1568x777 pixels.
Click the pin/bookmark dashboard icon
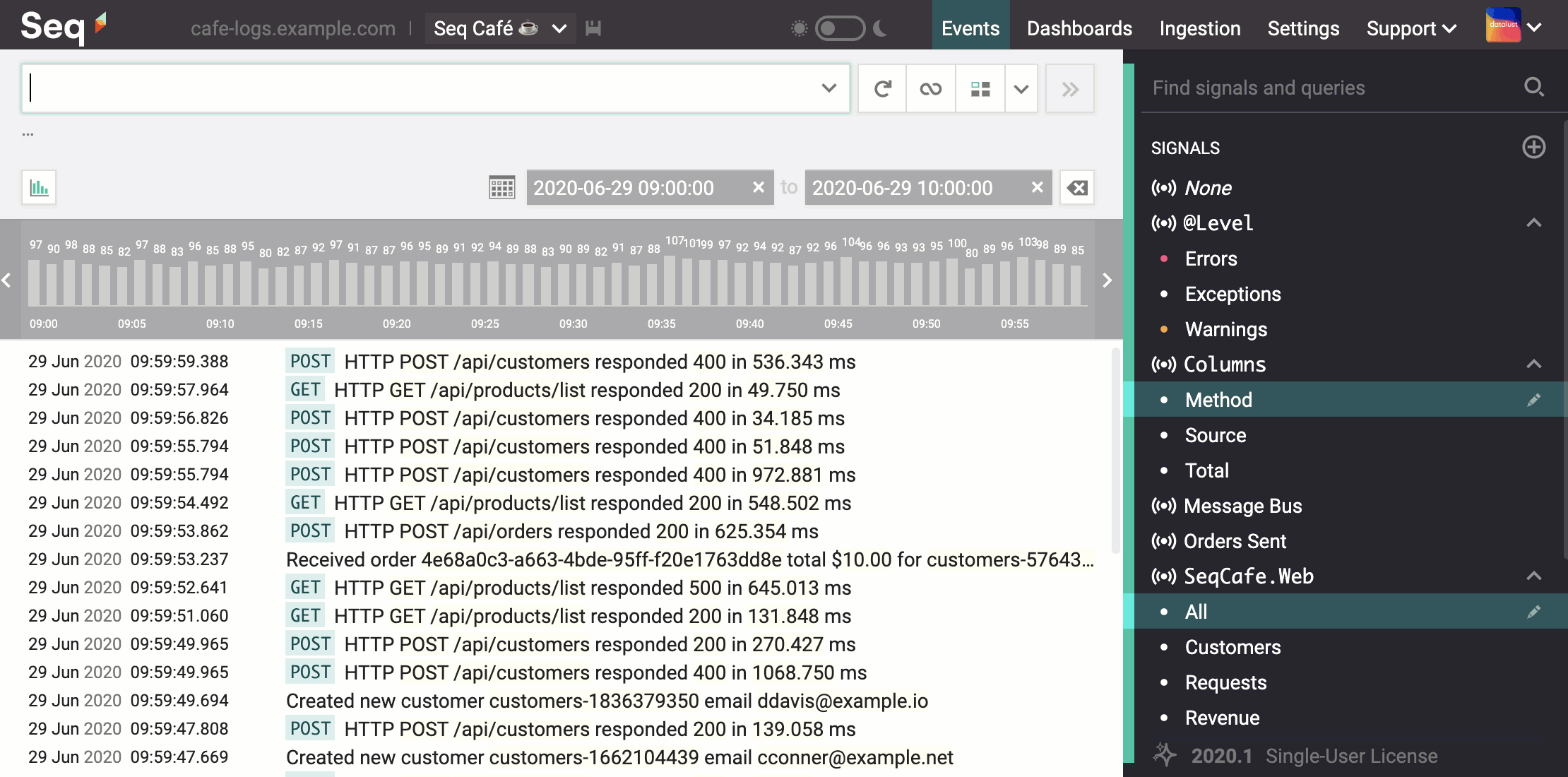(x=594, y=28)
